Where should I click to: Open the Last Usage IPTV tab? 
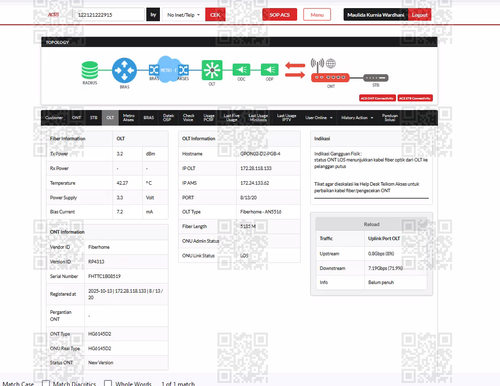pyautogui.click(x=287, y=118)
